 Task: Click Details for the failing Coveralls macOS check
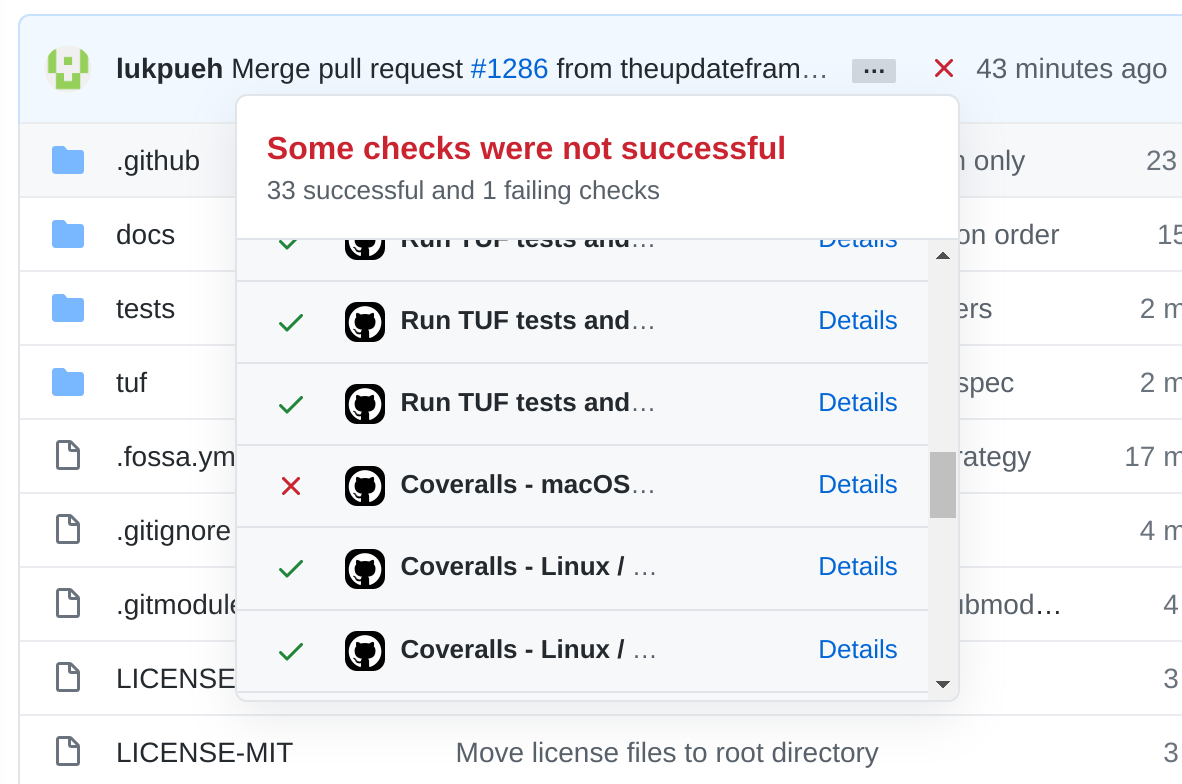(857, 485)
